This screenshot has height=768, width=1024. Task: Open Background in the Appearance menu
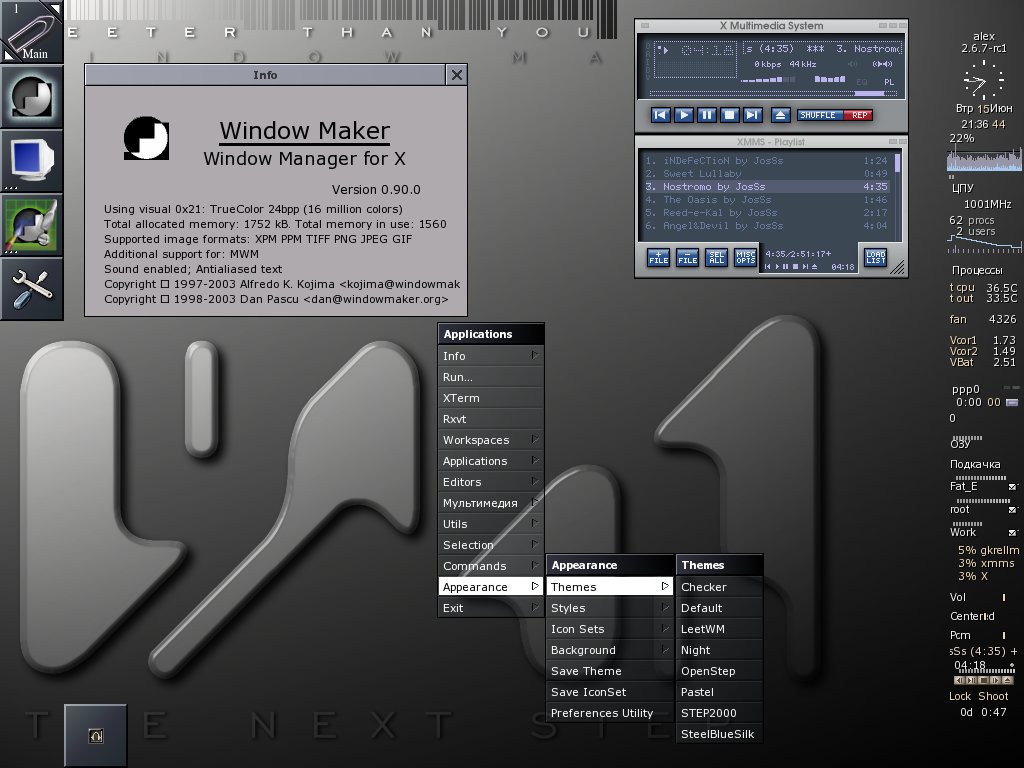609,650
